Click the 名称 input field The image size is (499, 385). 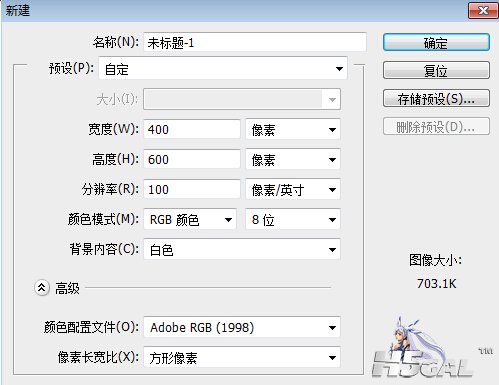point(255,42)
